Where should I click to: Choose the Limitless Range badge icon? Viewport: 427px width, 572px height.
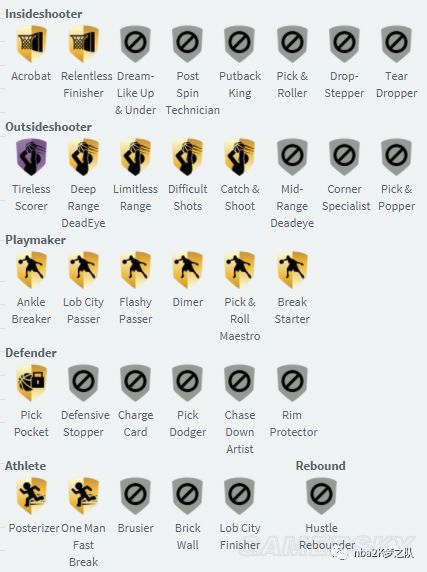pos(136,157)
